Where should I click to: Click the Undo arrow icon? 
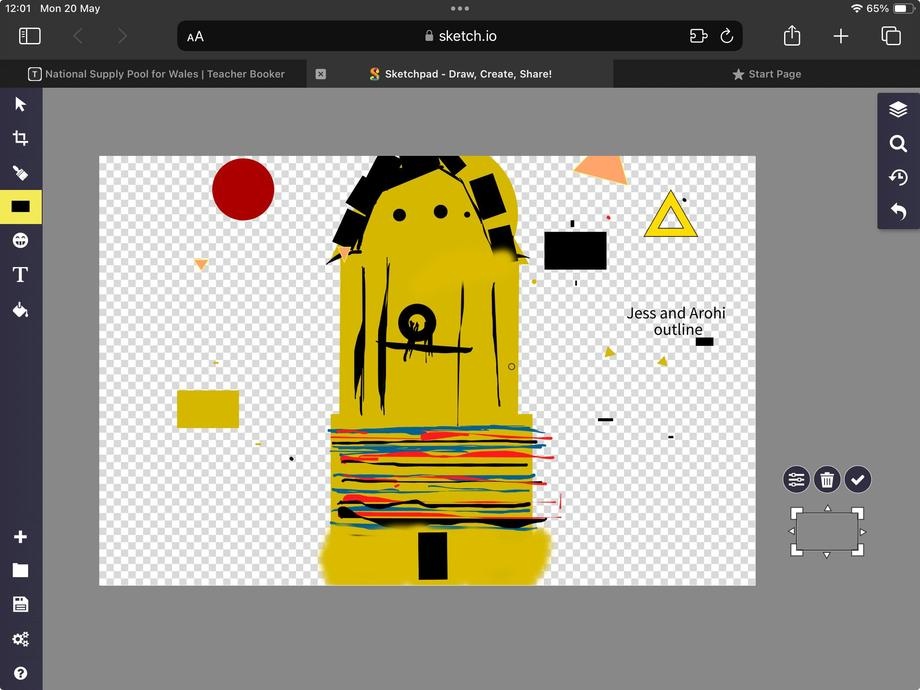898,211
